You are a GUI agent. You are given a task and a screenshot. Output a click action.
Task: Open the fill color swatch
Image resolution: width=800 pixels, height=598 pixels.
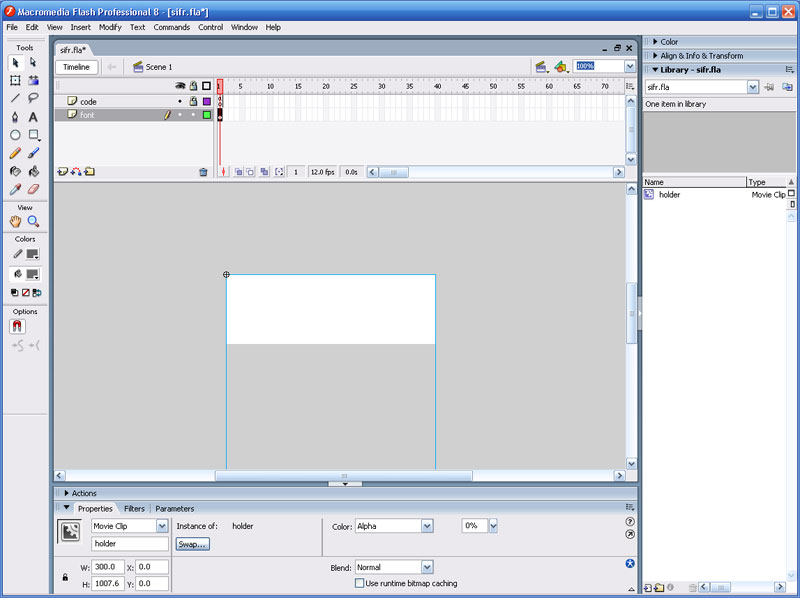coord(32,274)
